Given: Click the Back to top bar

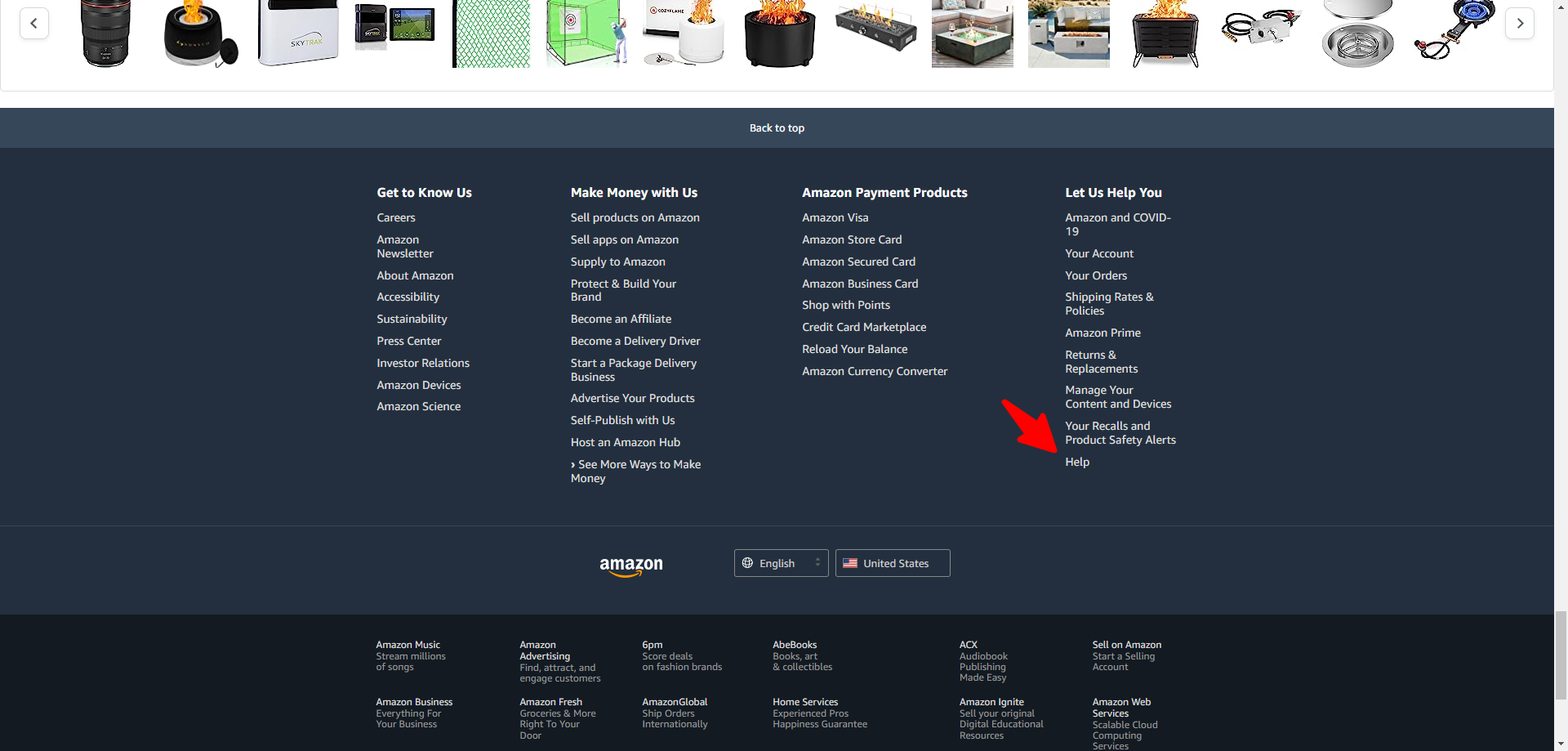Looking at the screenshot, I should coord(777,127).
